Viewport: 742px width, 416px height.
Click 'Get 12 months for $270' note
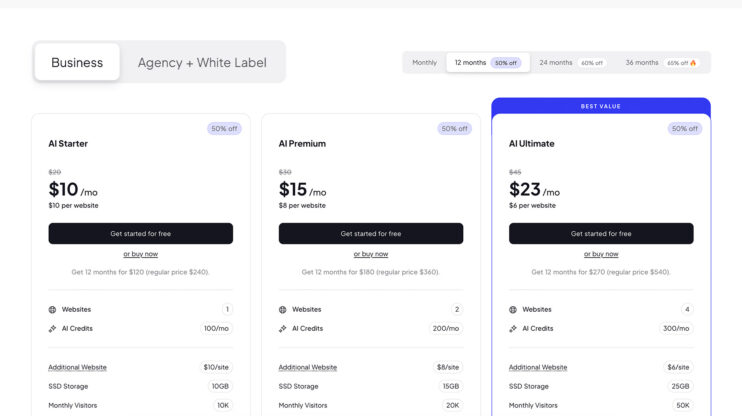pos(601,272)
